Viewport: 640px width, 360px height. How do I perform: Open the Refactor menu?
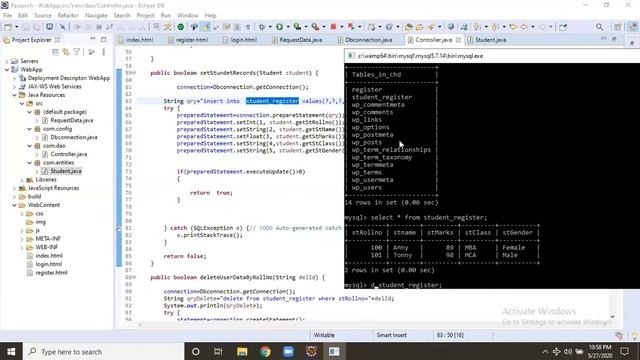68,16
